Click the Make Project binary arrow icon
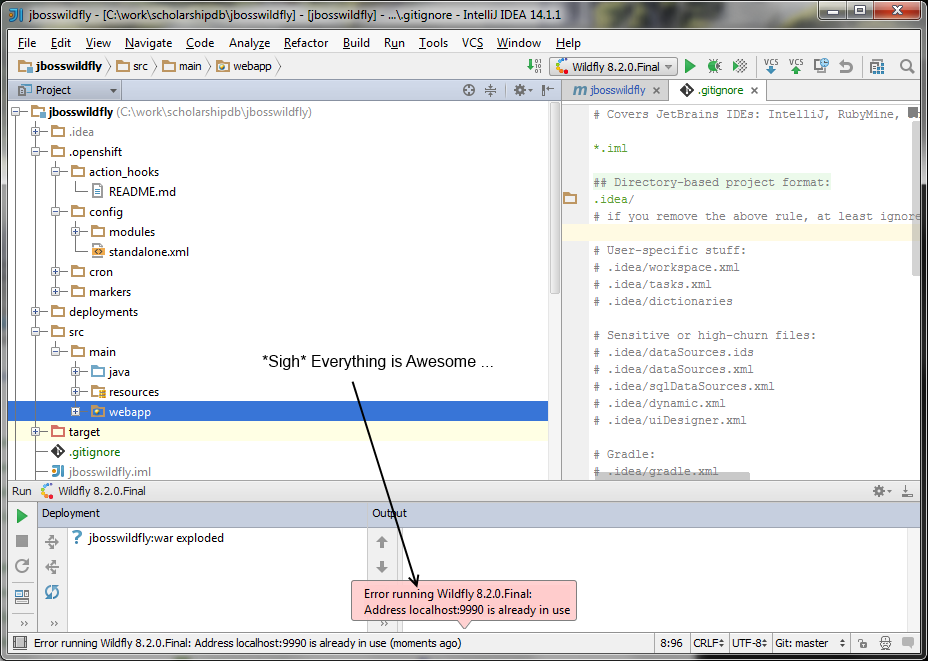 point(534,66)
